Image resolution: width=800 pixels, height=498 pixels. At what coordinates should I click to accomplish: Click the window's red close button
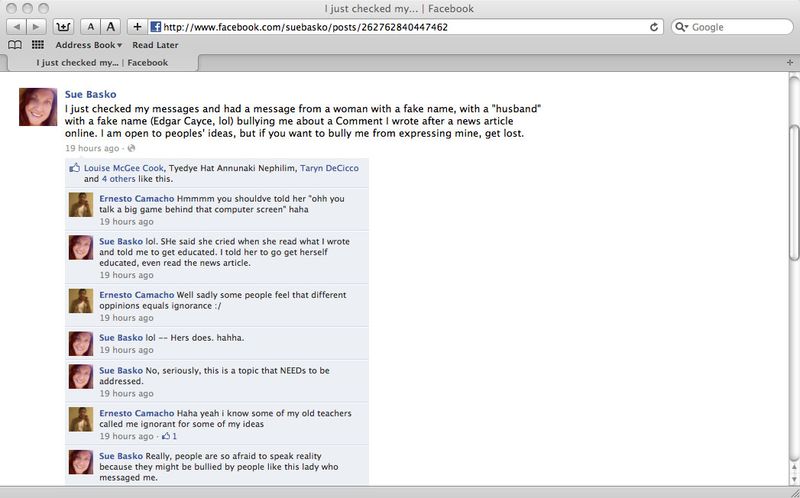[11, 8]
